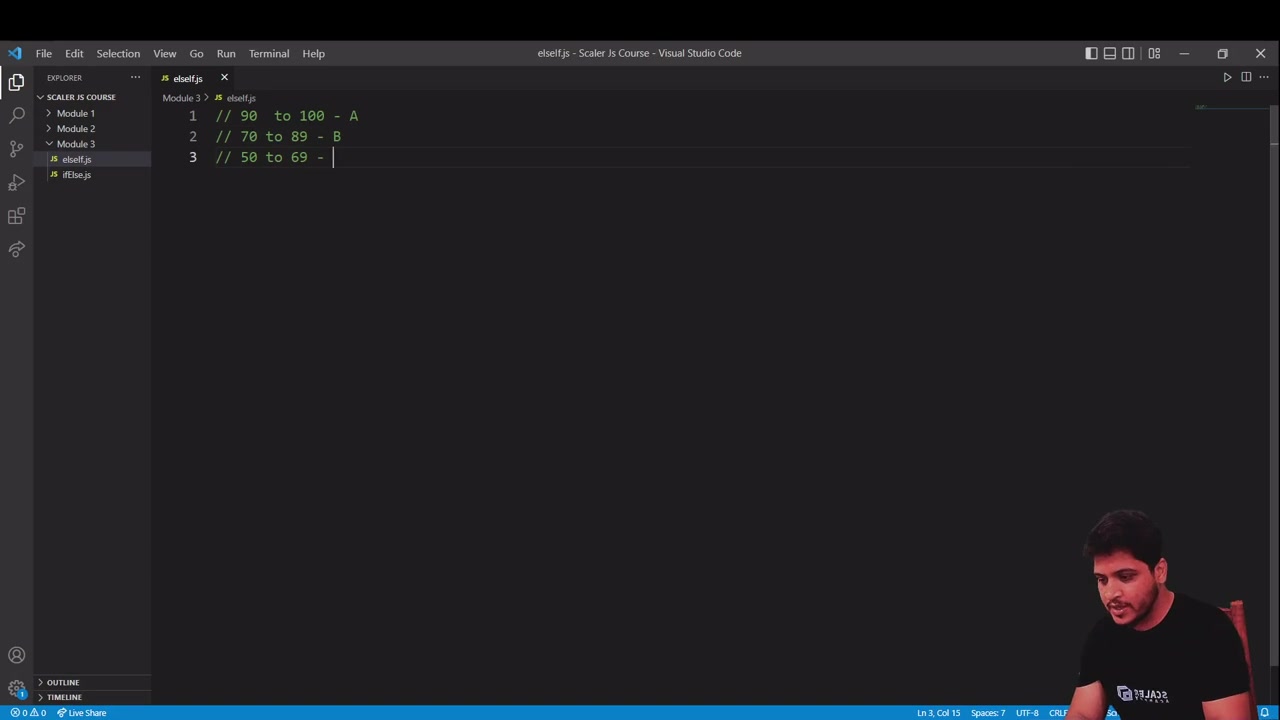Screen dimensions: 1280x720
Task: Expand the Module 1 folder
Action: click(75, 113)
